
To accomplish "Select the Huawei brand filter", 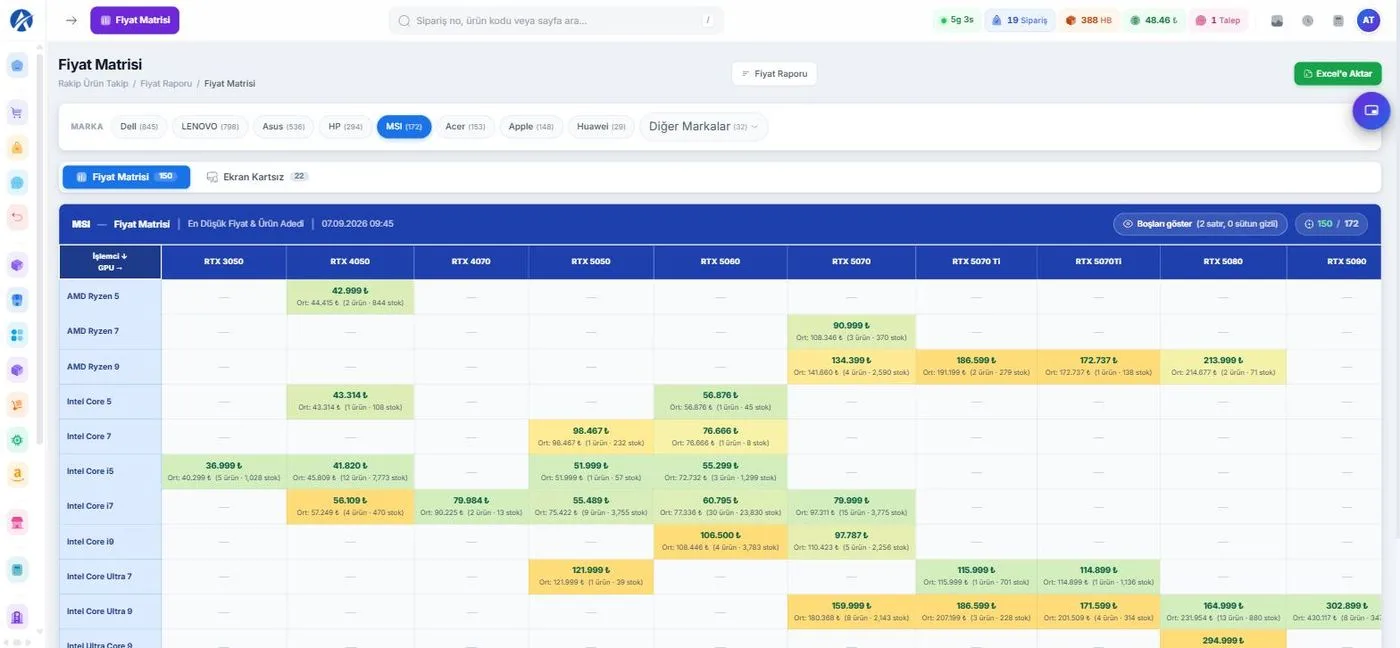I will (x=601, y=127).
